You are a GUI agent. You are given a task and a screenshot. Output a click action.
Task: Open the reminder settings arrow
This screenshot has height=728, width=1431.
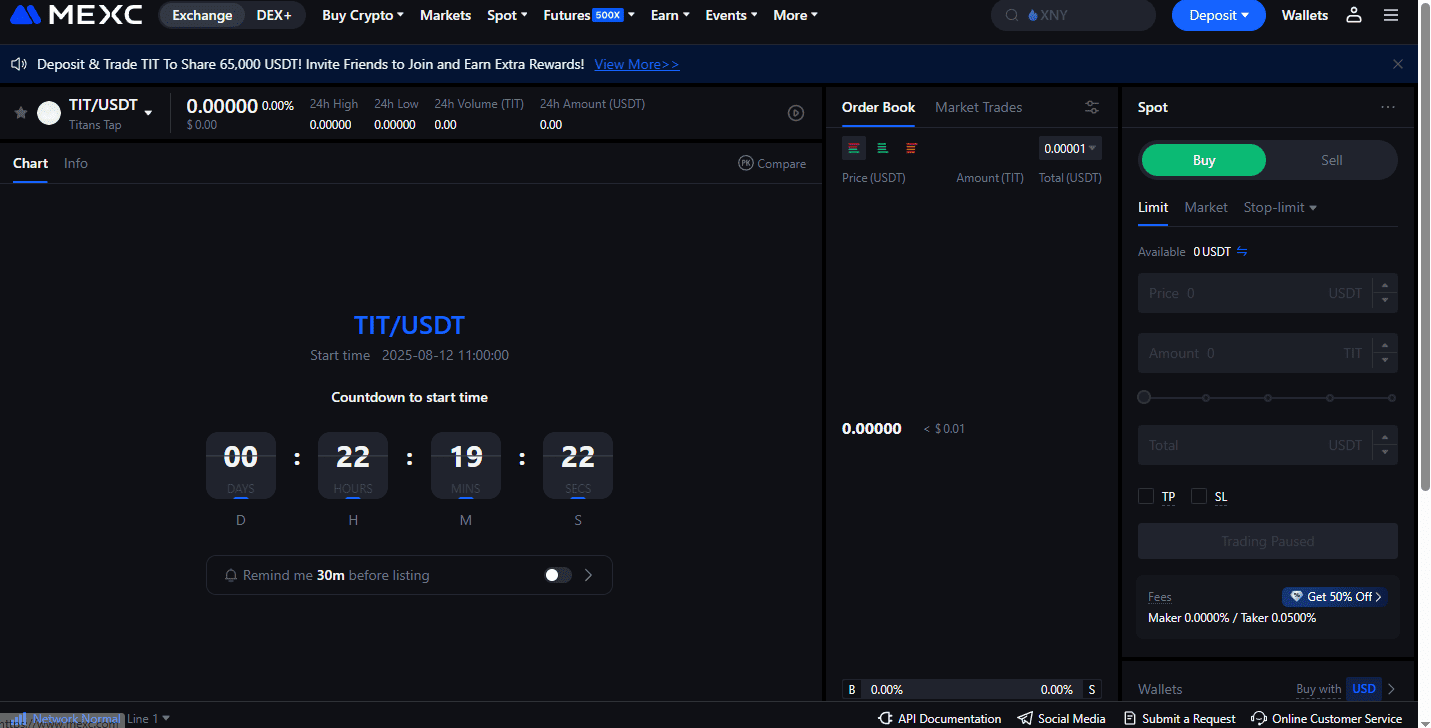click(x=588, y=575)
